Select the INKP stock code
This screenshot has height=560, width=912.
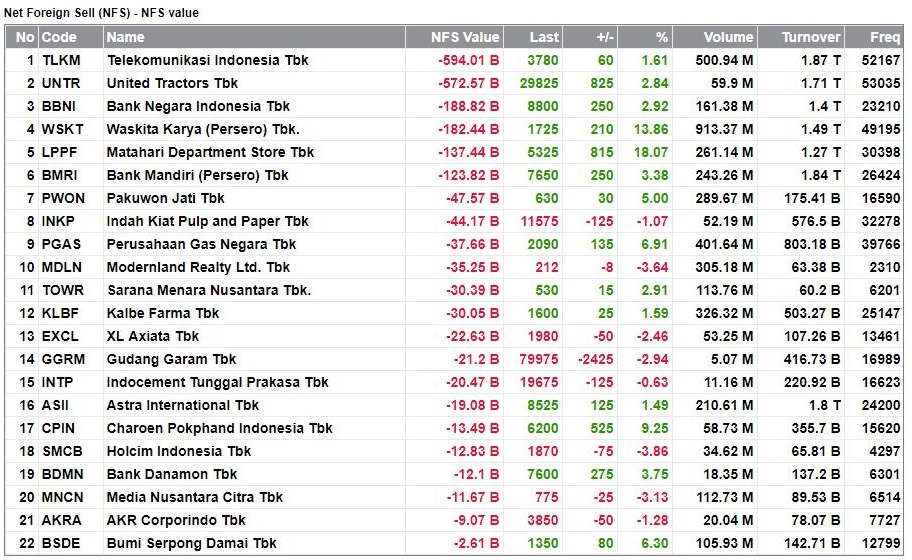click(x=58, y=222)
